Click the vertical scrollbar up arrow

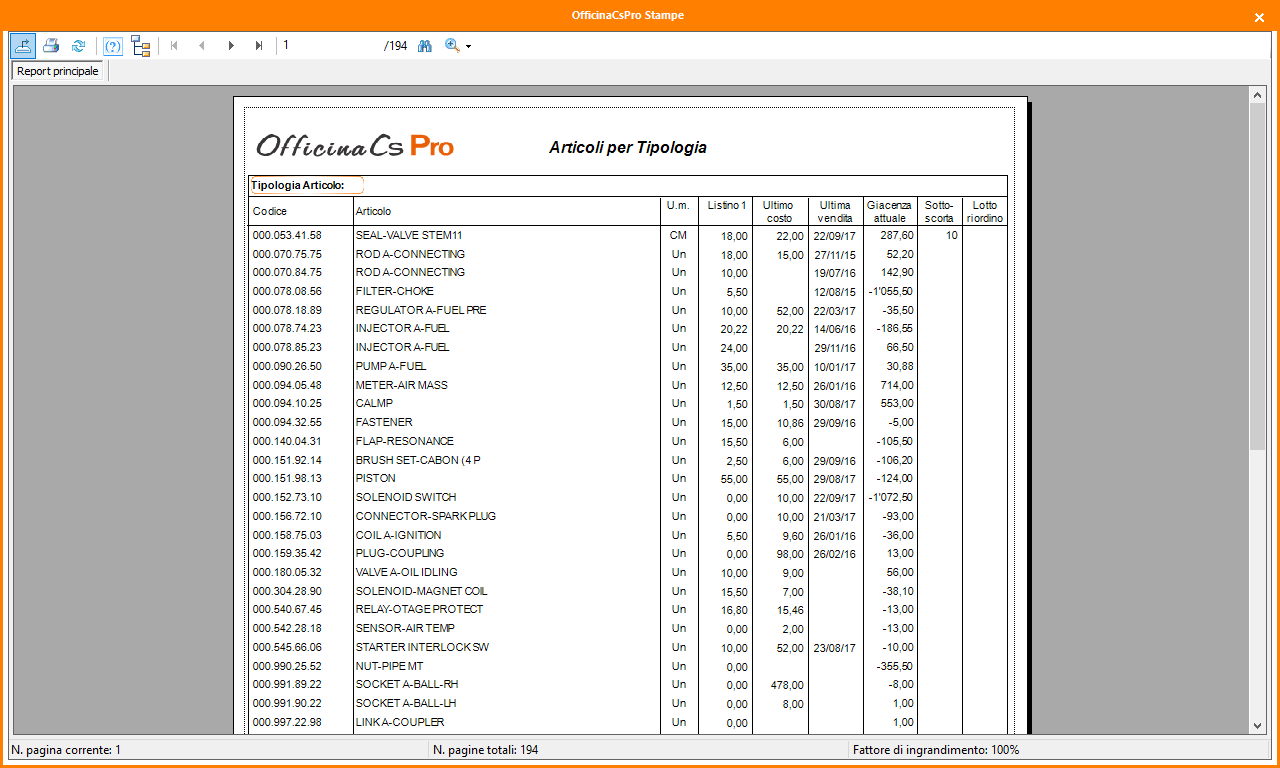1258,95
